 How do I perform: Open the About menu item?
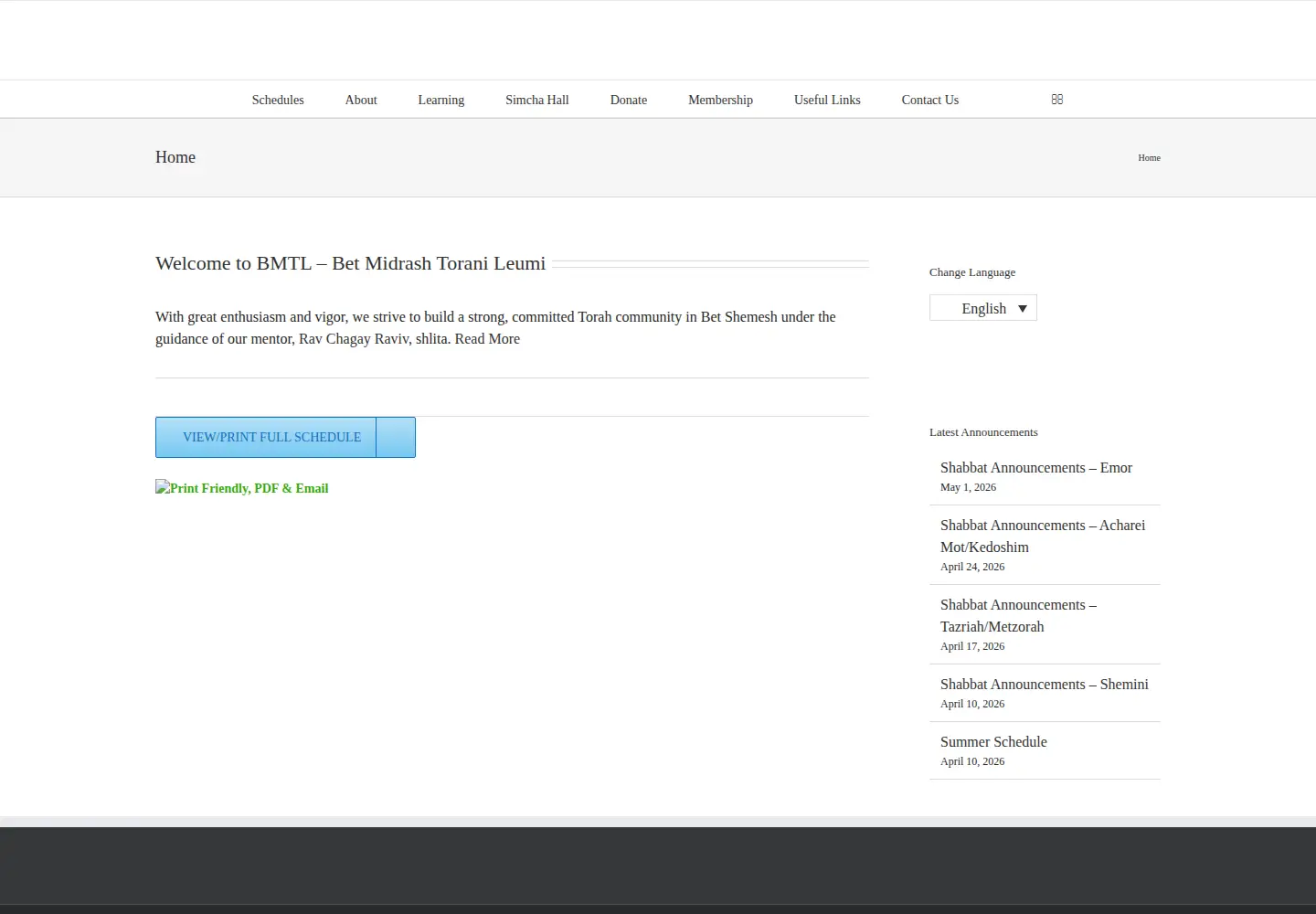[361, 100]
